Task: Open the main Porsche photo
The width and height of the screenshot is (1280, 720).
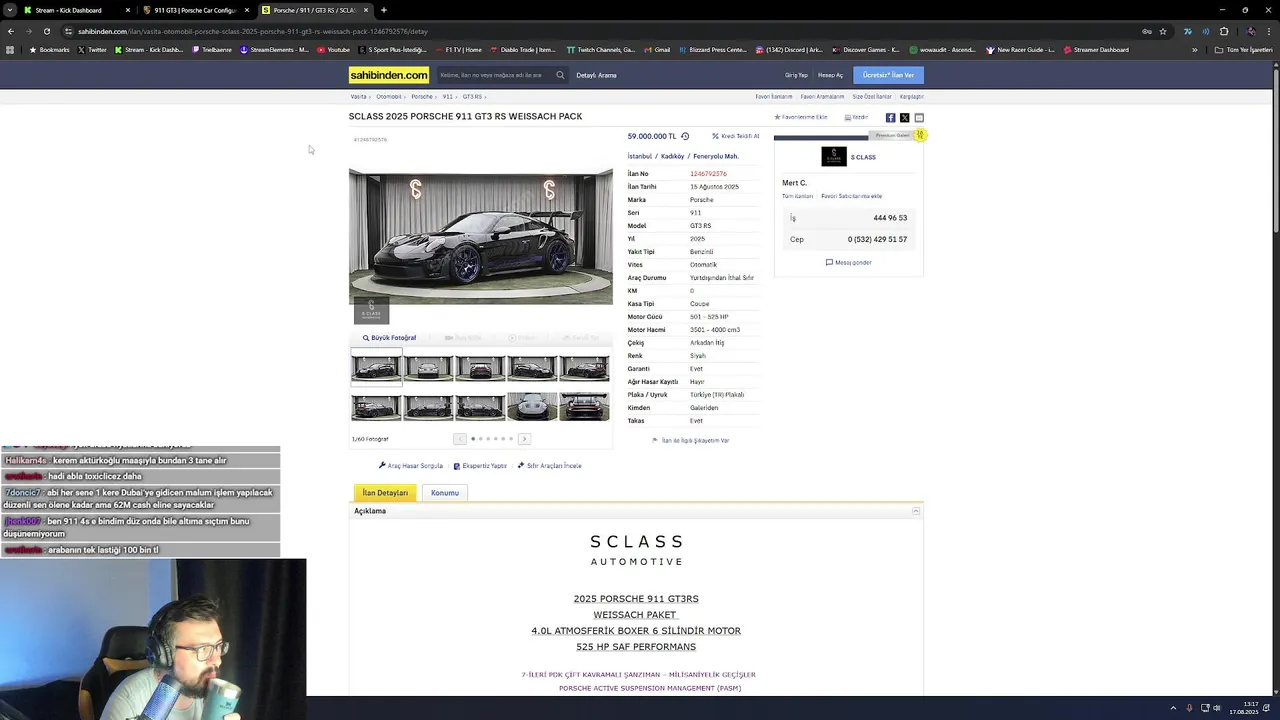Action: 481,237
